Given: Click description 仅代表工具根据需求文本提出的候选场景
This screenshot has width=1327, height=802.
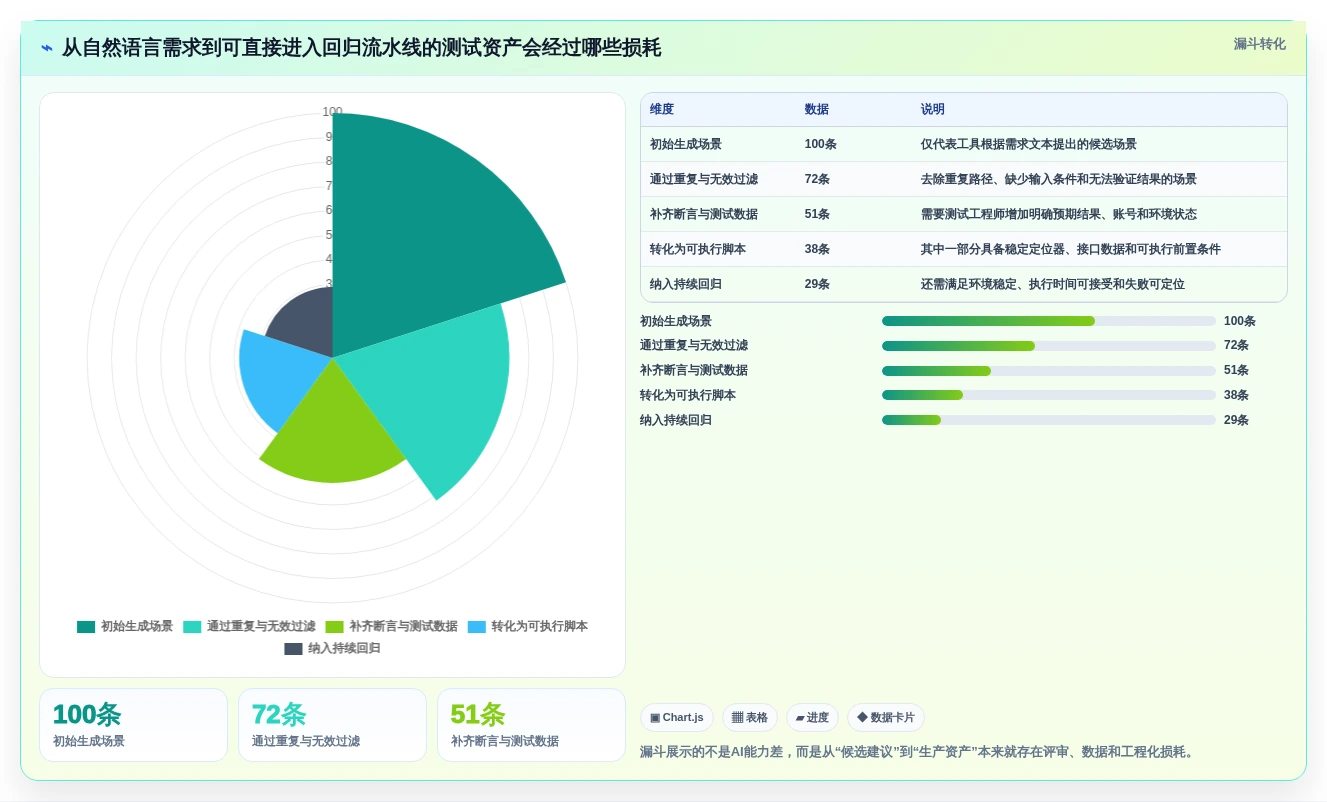Looking at the screenshot, I should click(x=1029, y=144).
